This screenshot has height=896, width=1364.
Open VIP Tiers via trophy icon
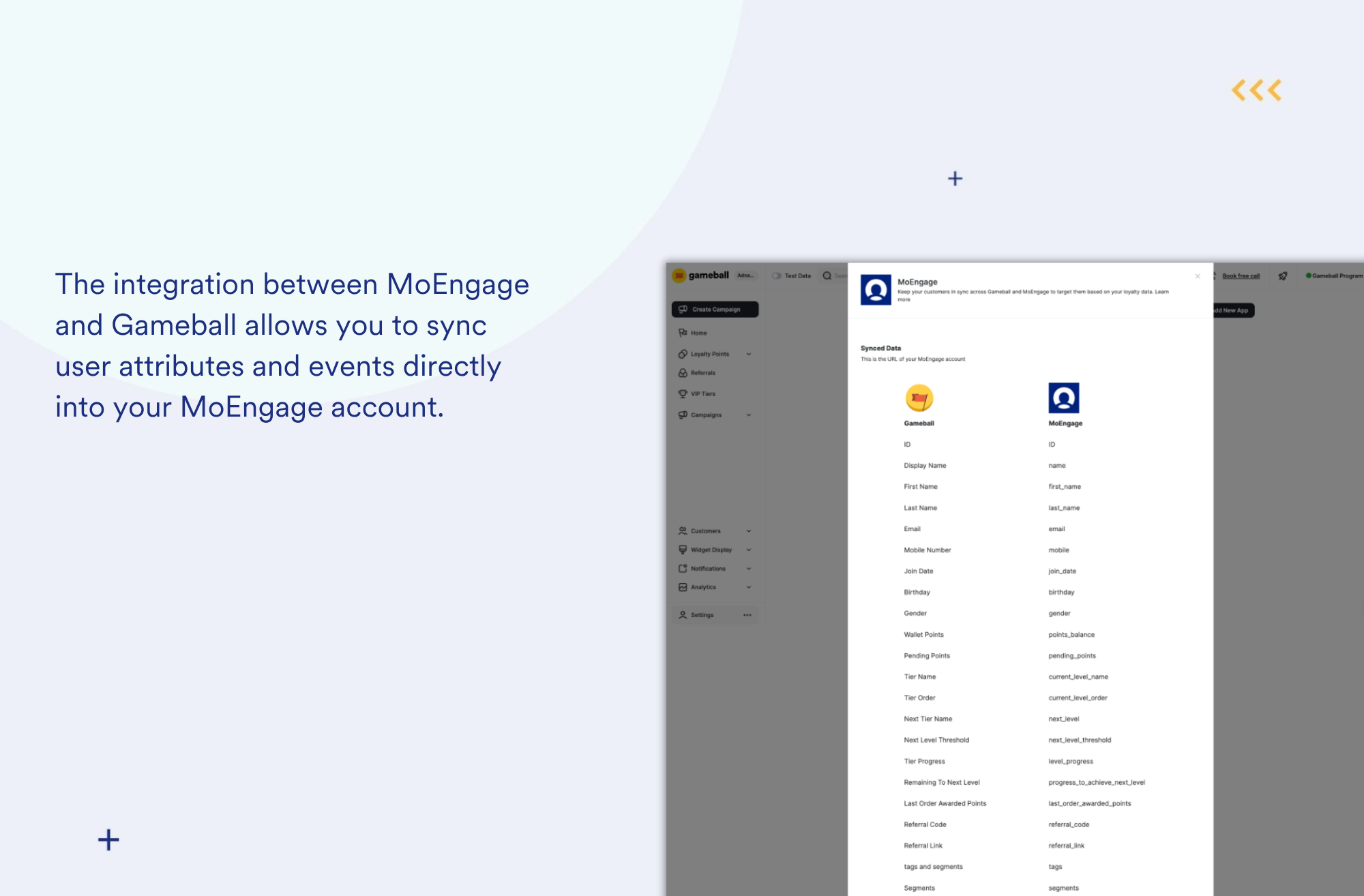coord(683,394)
